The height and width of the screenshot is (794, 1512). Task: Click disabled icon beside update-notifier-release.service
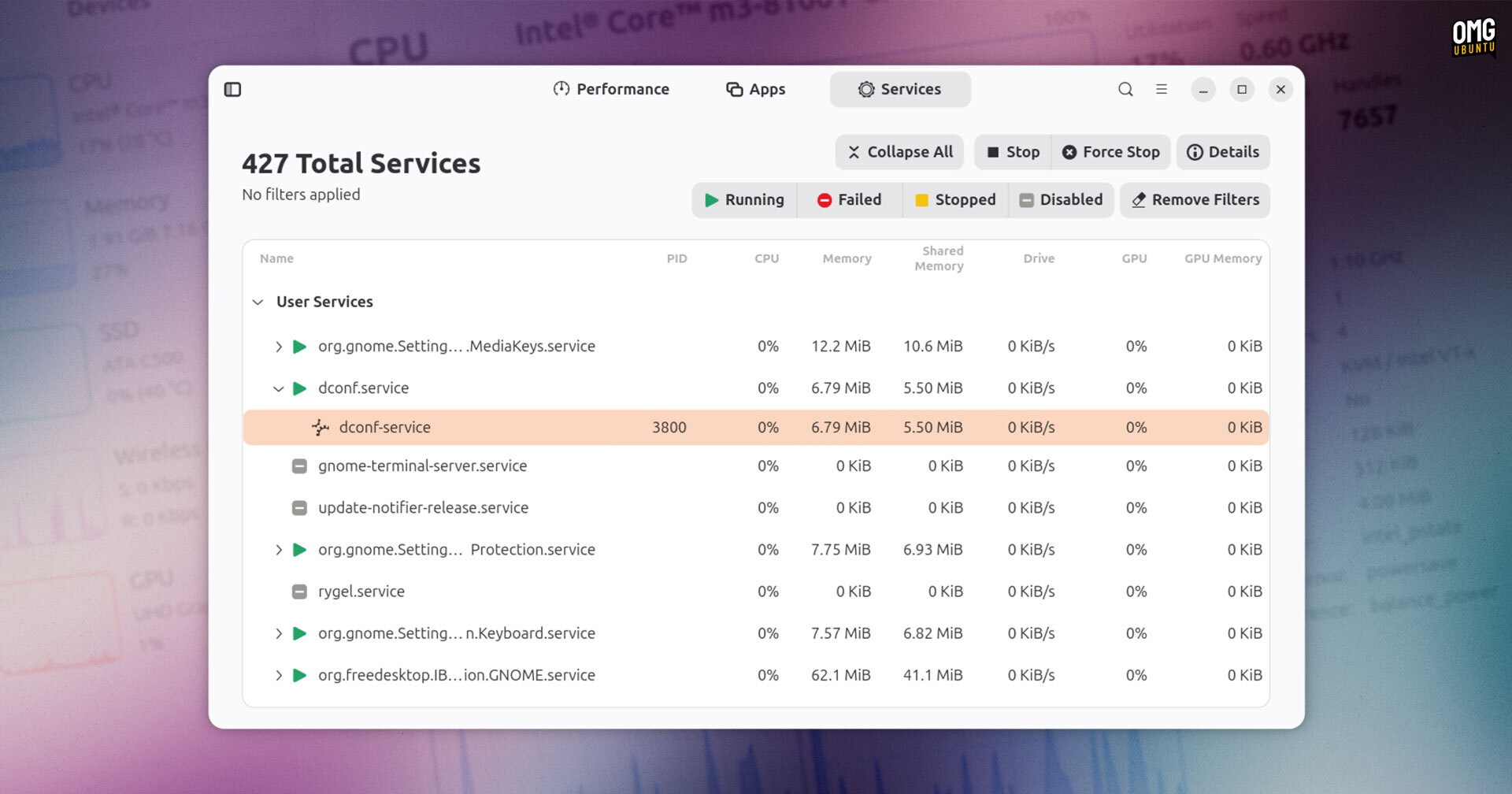(x=299, y=508)
